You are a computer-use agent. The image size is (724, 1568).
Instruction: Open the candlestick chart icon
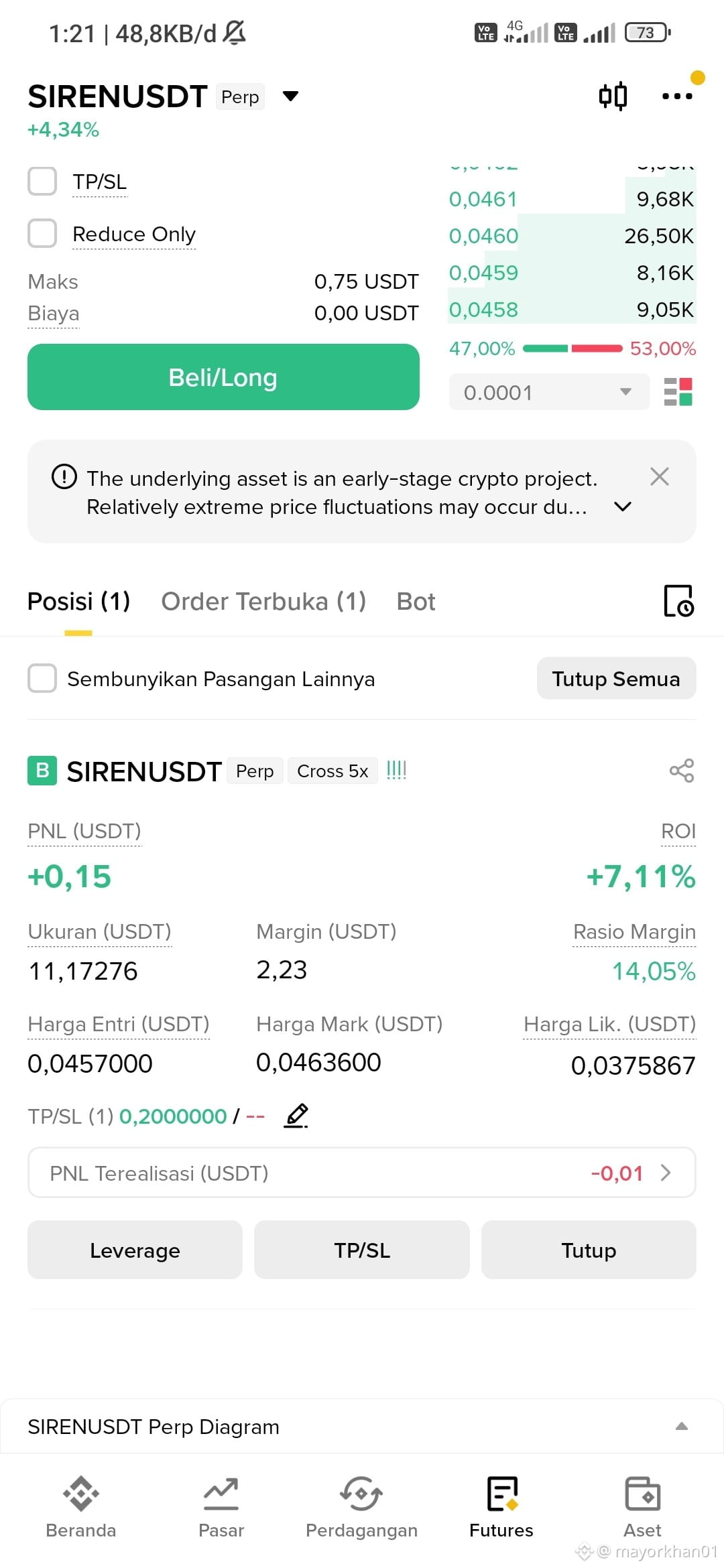613,96
